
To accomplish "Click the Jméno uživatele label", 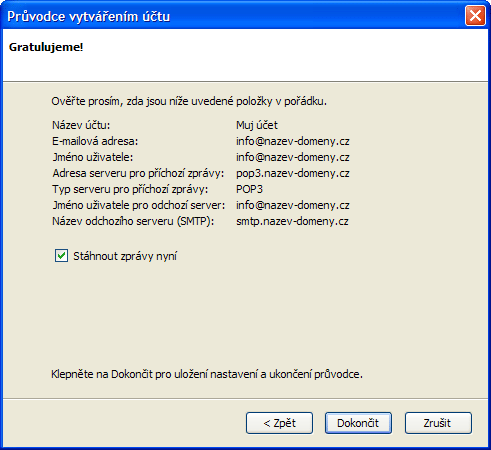I will (93, 157).
